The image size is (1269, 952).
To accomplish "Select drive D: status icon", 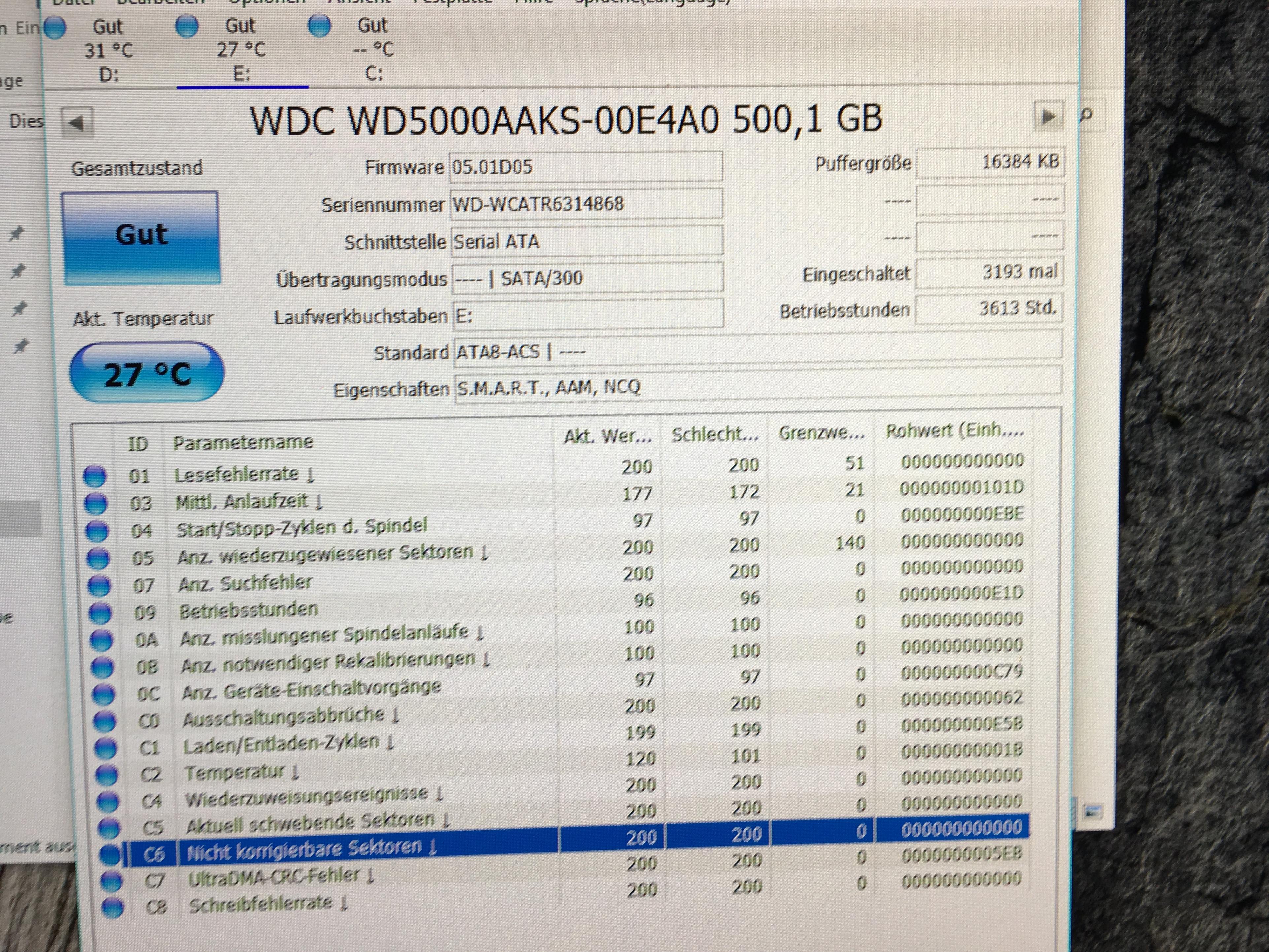I will (55, 28).
